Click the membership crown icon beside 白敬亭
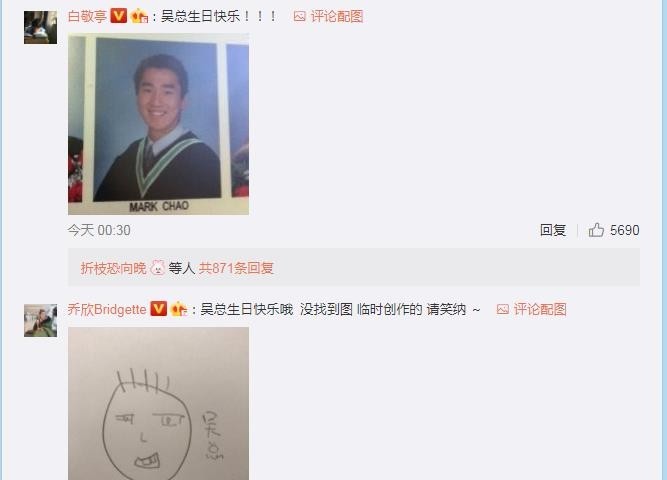The image size is (667, 480). point(139,16)
